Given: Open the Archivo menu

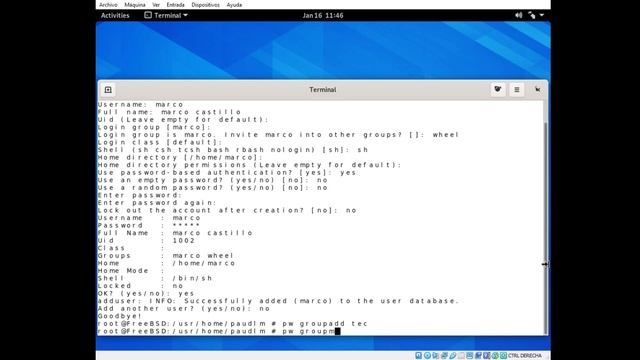Looking at the screenshot, I should 108,5.
